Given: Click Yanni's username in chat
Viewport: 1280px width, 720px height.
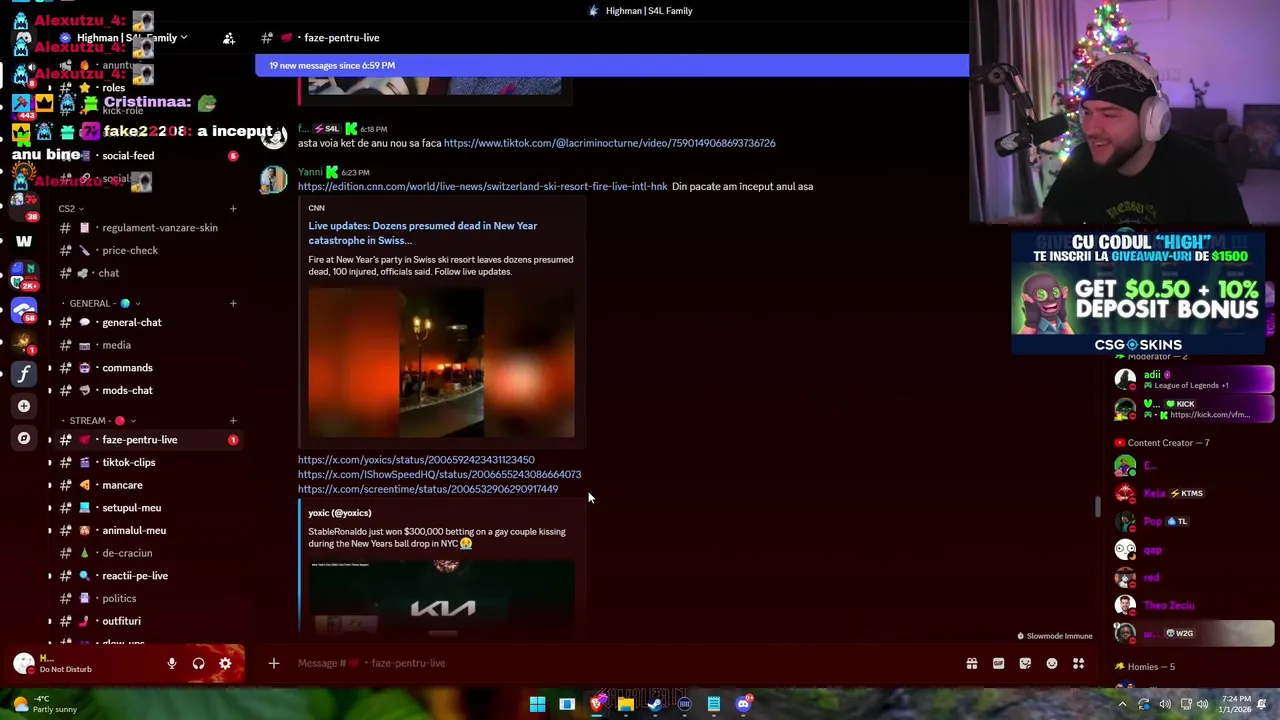Looking at the screenshot, I should pyautogui.click(x=310, y=172).
